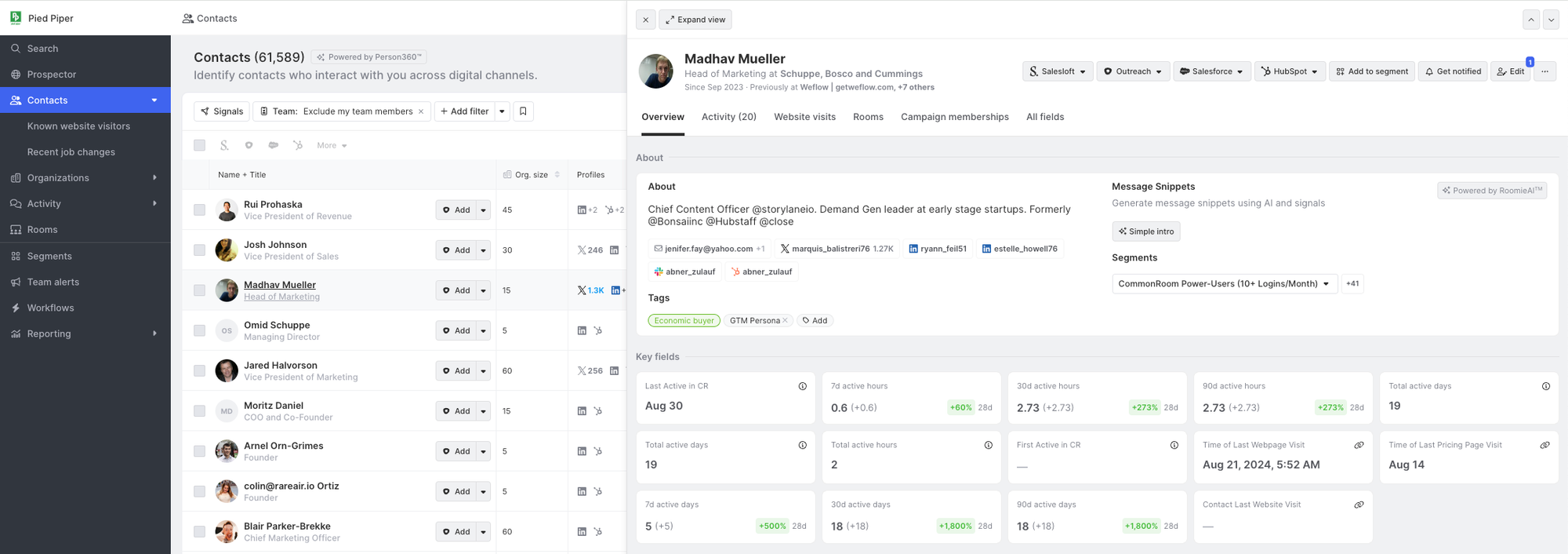Click info icon on Last Active in CR

click(802, 386)
